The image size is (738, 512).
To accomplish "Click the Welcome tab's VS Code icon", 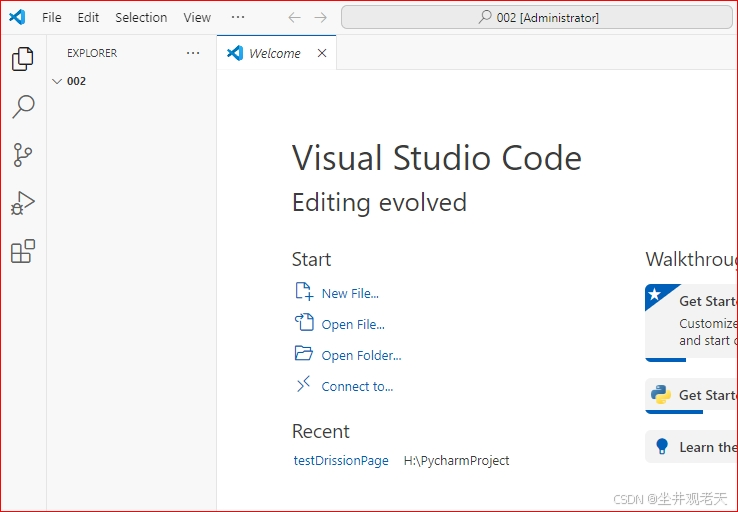I will [235, 53].
